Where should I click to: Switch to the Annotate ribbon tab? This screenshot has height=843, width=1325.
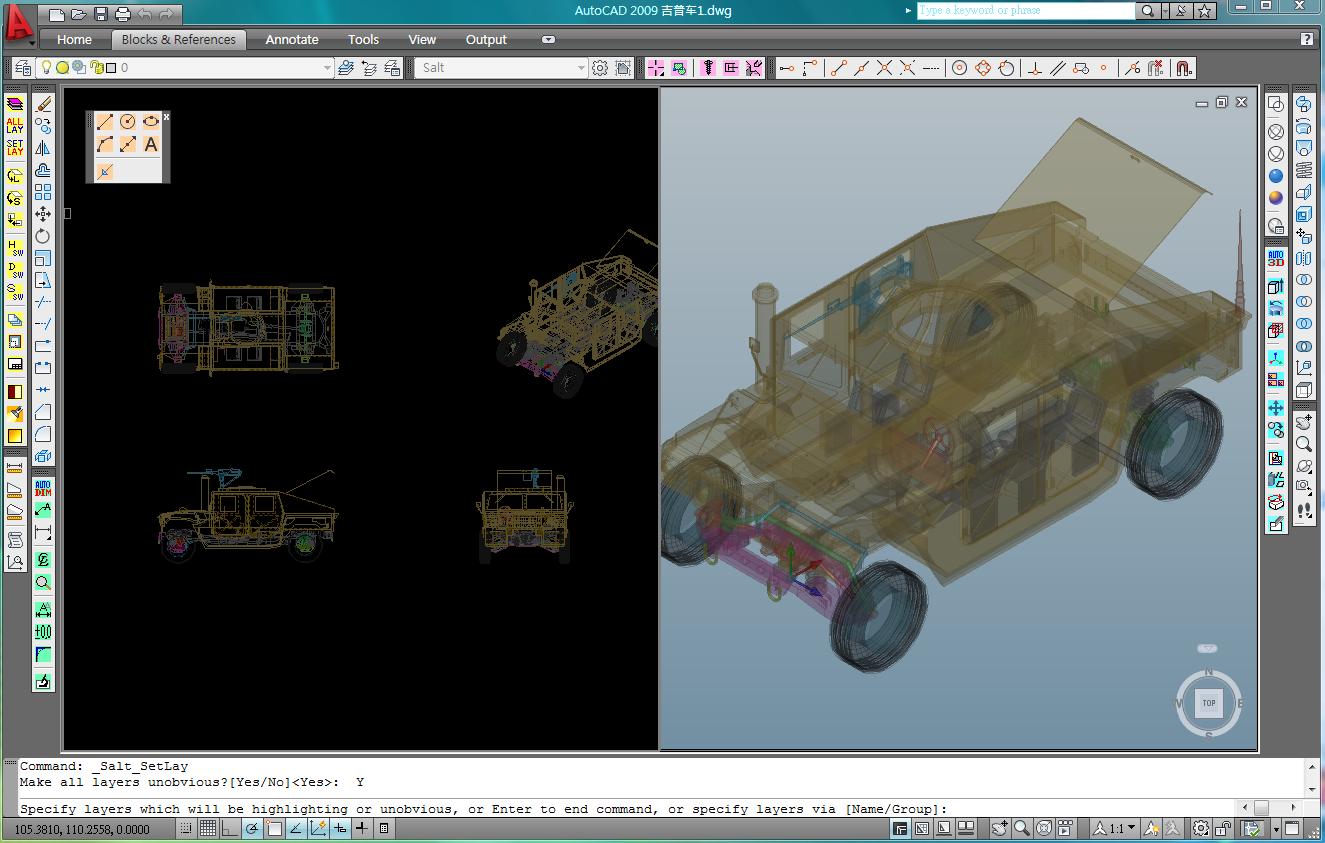(292, 40)
